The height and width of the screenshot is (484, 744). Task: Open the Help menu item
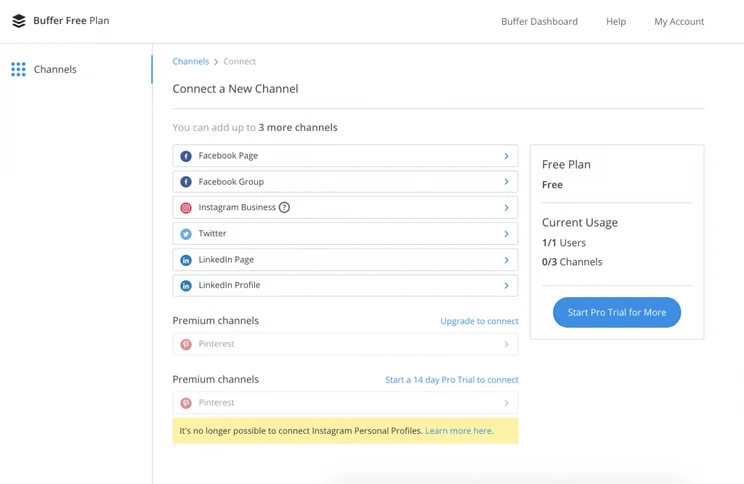[x=616, y=21]
